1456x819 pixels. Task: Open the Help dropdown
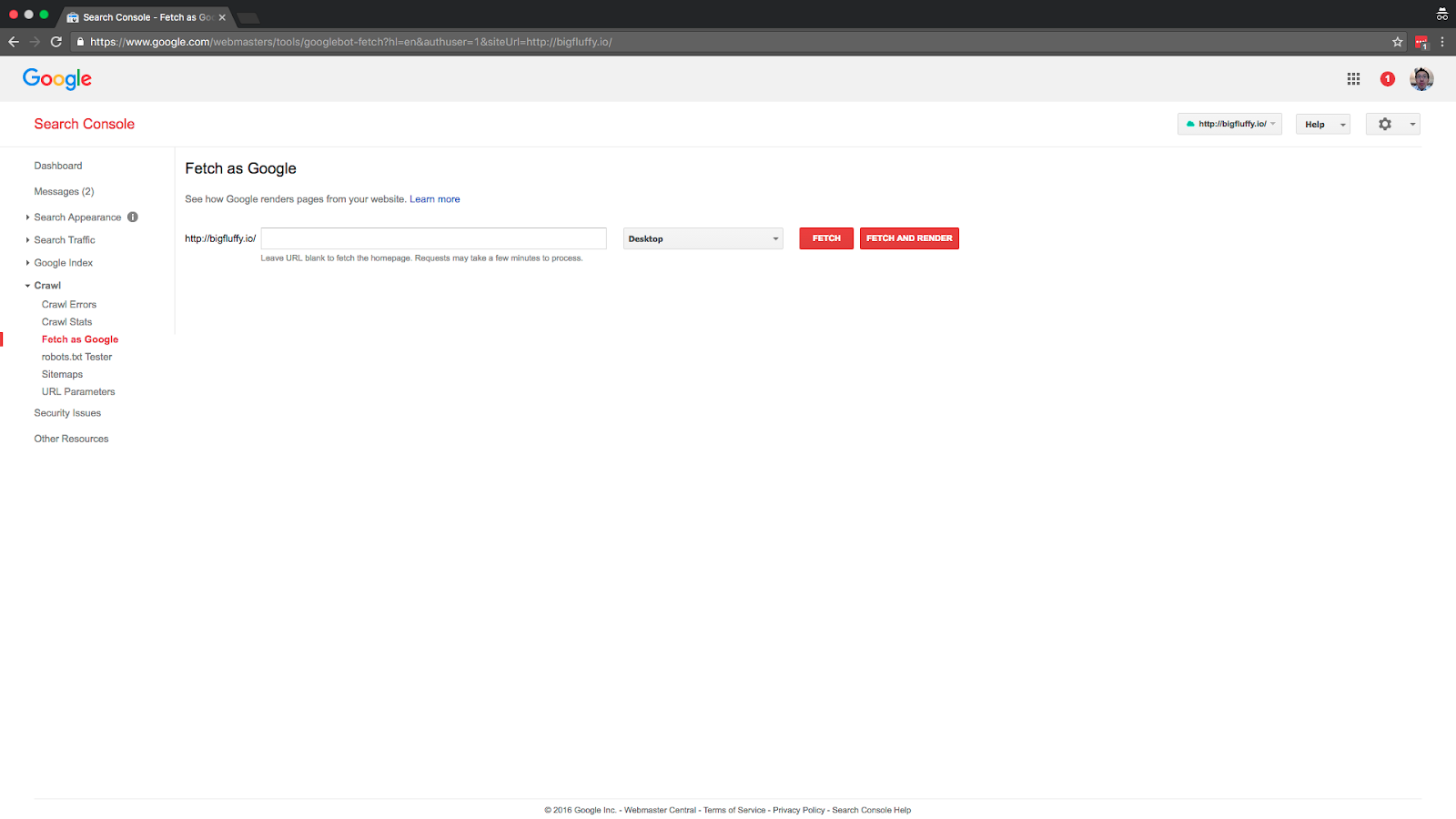tap(1323, 125)
